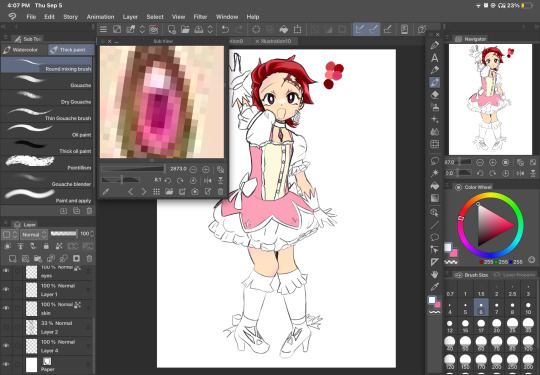Viewport: 540px width, 375px height.
Task: Click stepper arrows beside clear icon
Action: tap(142, 30)
